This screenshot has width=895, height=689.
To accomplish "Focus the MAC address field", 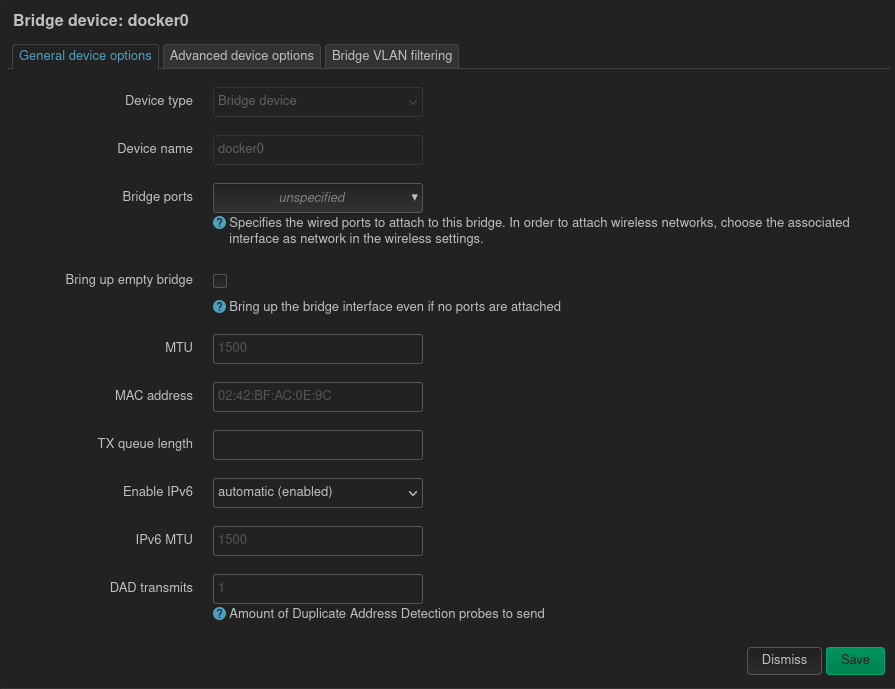I will click(x=317, y=396).
